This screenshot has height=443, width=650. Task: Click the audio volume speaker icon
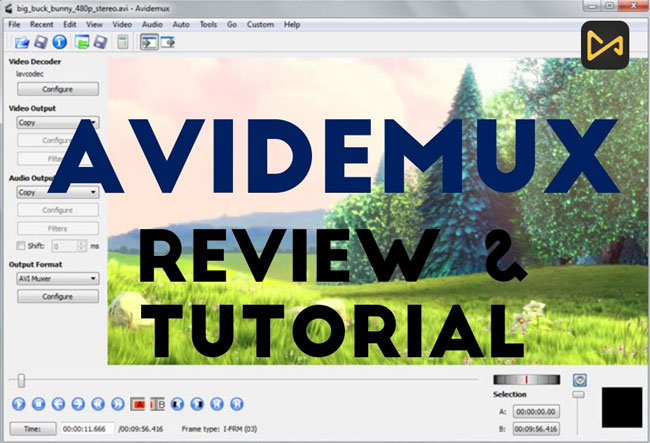coord(580,380)
